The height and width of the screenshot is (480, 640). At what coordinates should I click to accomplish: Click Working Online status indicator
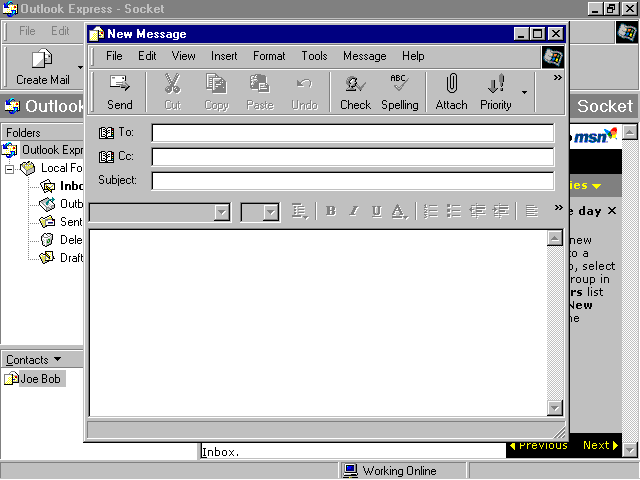pyautogui.click(x=391, y=471)
